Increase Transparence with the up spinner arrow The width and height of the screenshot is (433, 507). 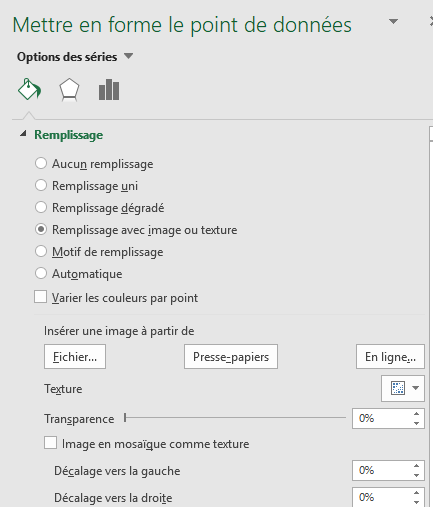point(416,414)
